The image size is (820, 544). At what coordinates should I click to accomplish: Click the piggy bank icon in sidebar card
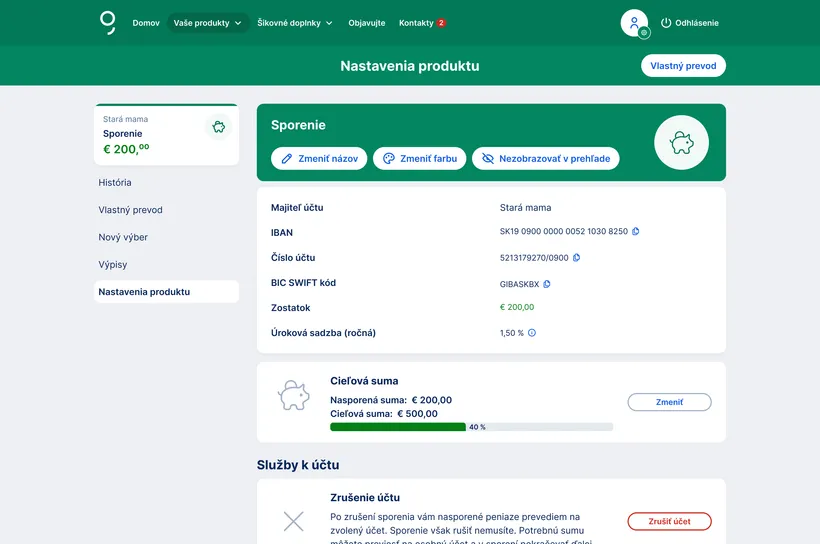218,127
